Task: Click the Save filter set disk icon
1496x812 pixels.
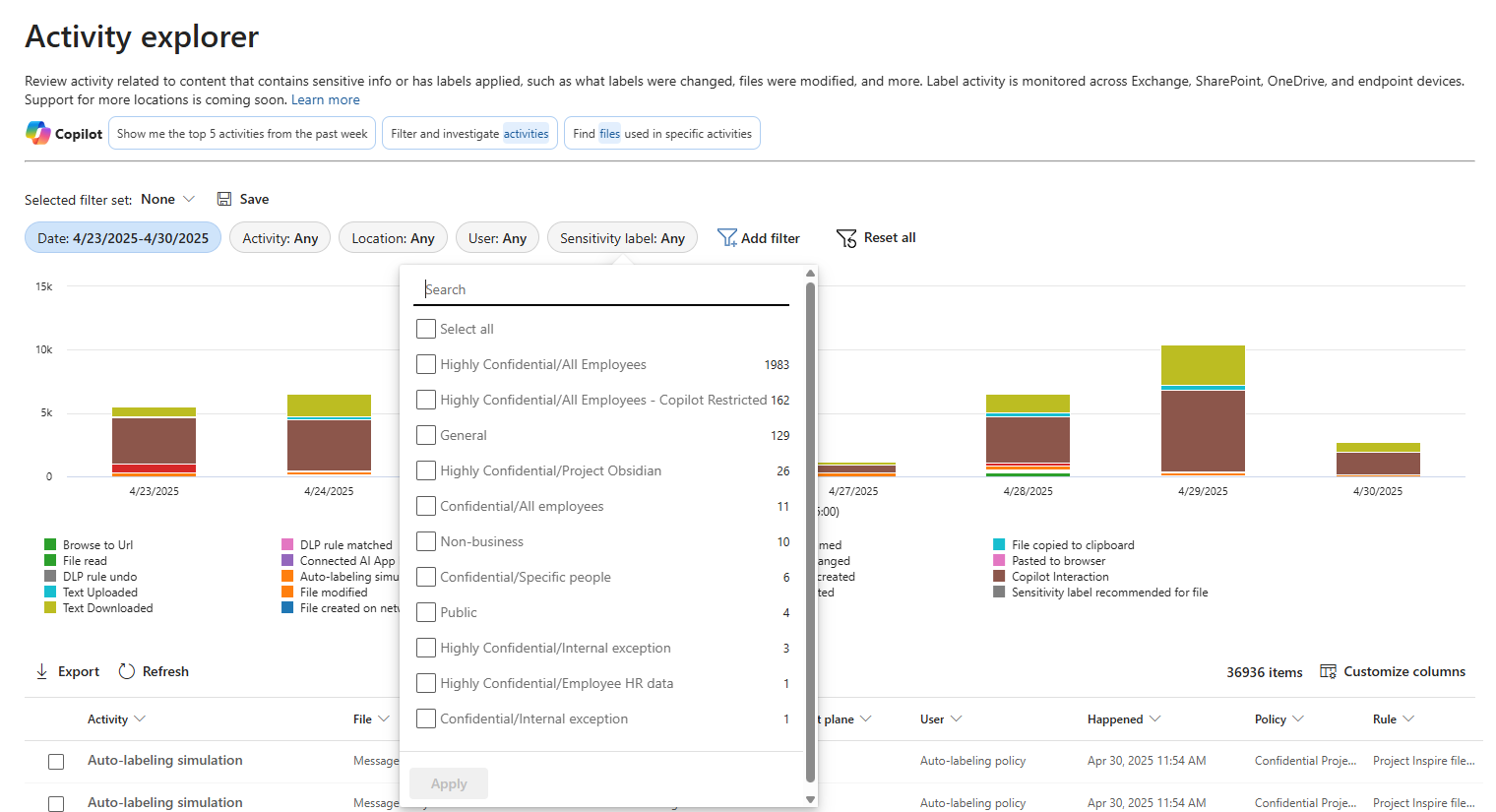Action: pos(224,199)
